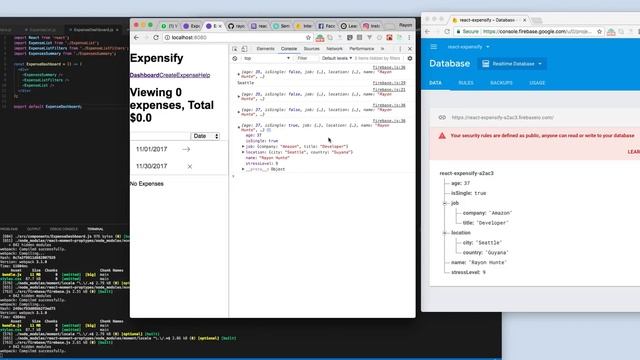
Task: Click the Help link in Expensify
Action: [x=204, y=75]
